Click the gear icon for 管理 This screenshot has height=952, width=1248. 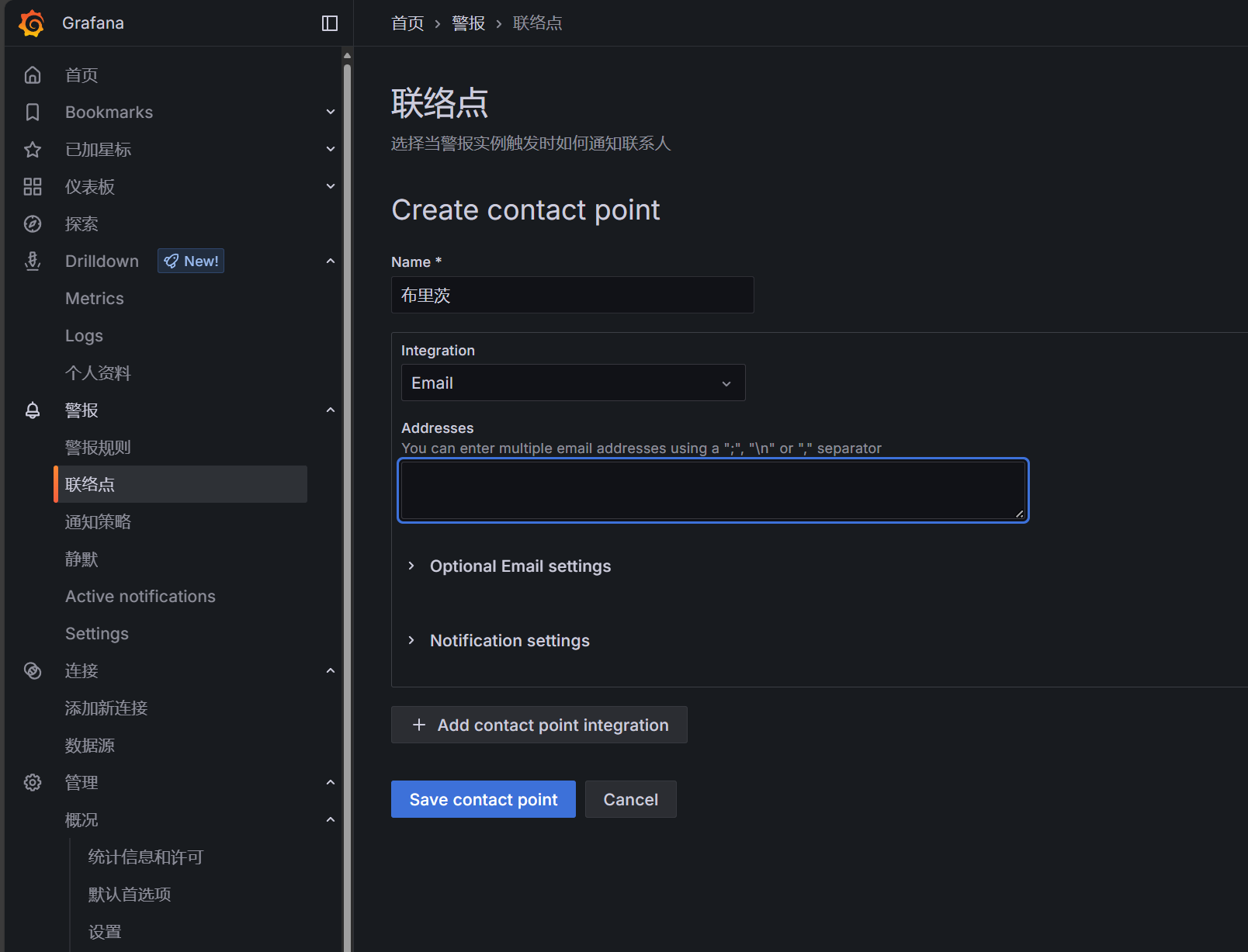(33, 783)
